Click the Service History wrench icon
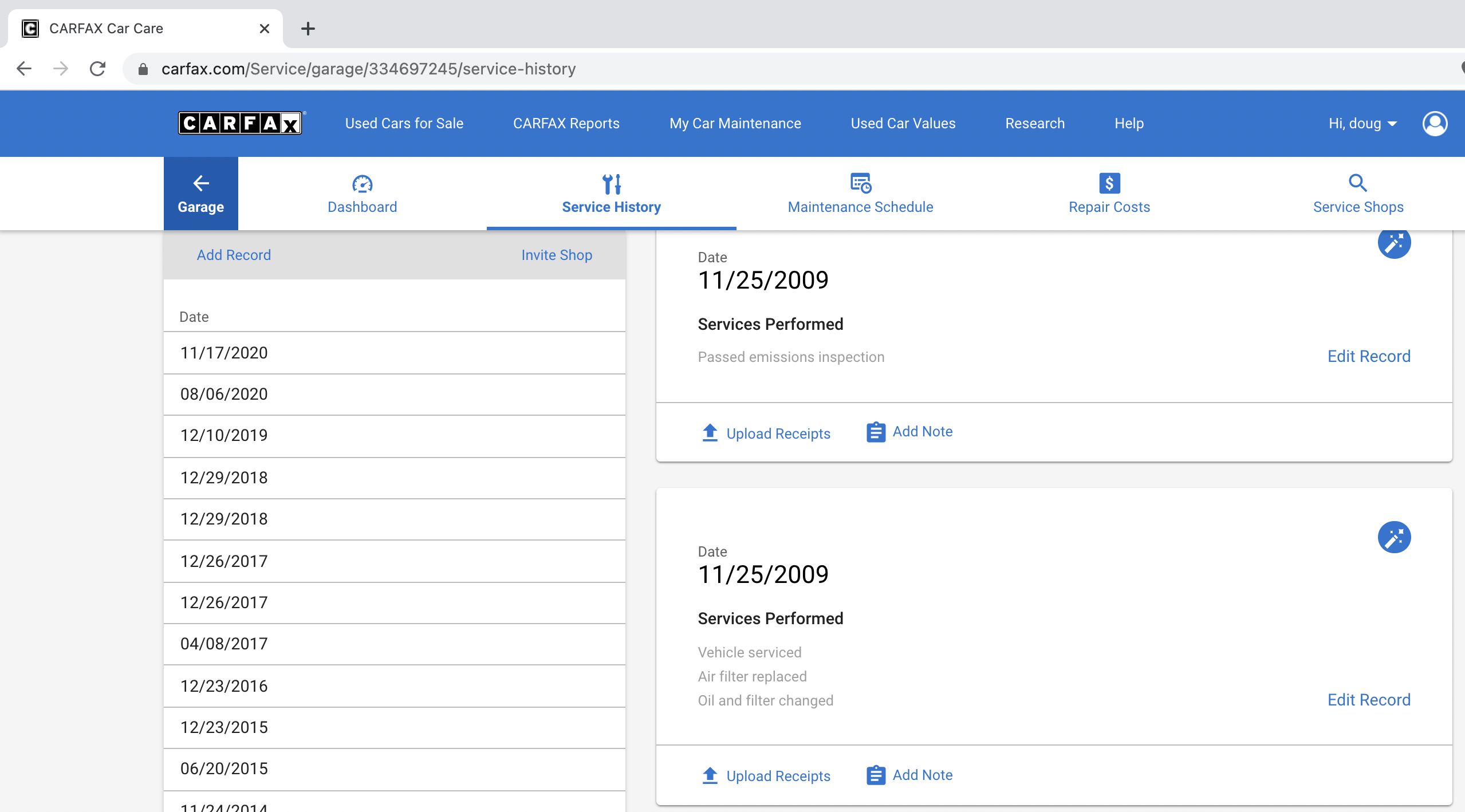 tap(611, 184)
